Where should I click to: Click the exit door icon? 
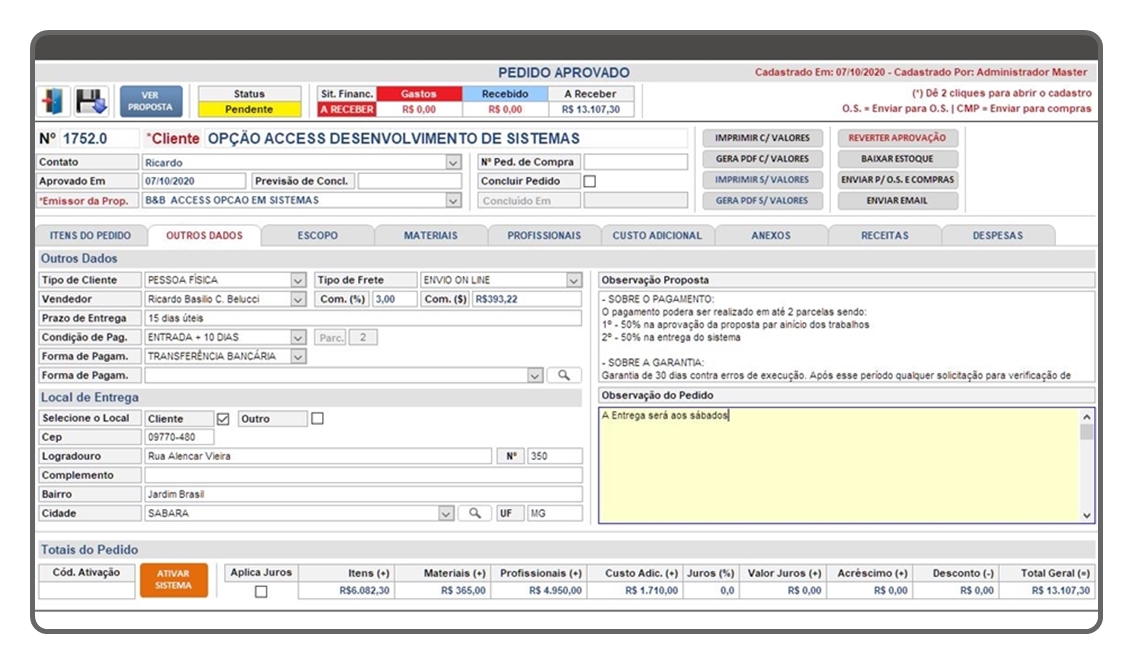tap(53, 101)
